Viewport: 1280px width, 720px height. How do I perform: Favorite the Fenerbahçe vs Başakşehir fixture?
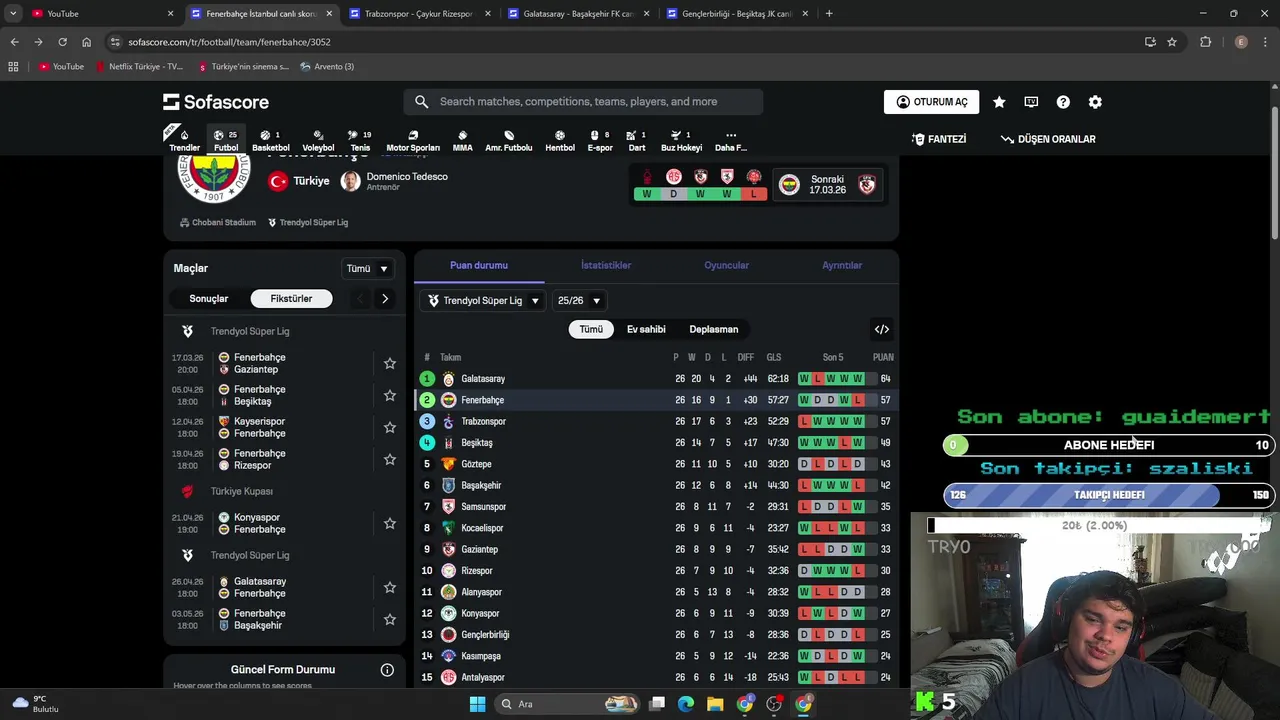tap(390, 619)
